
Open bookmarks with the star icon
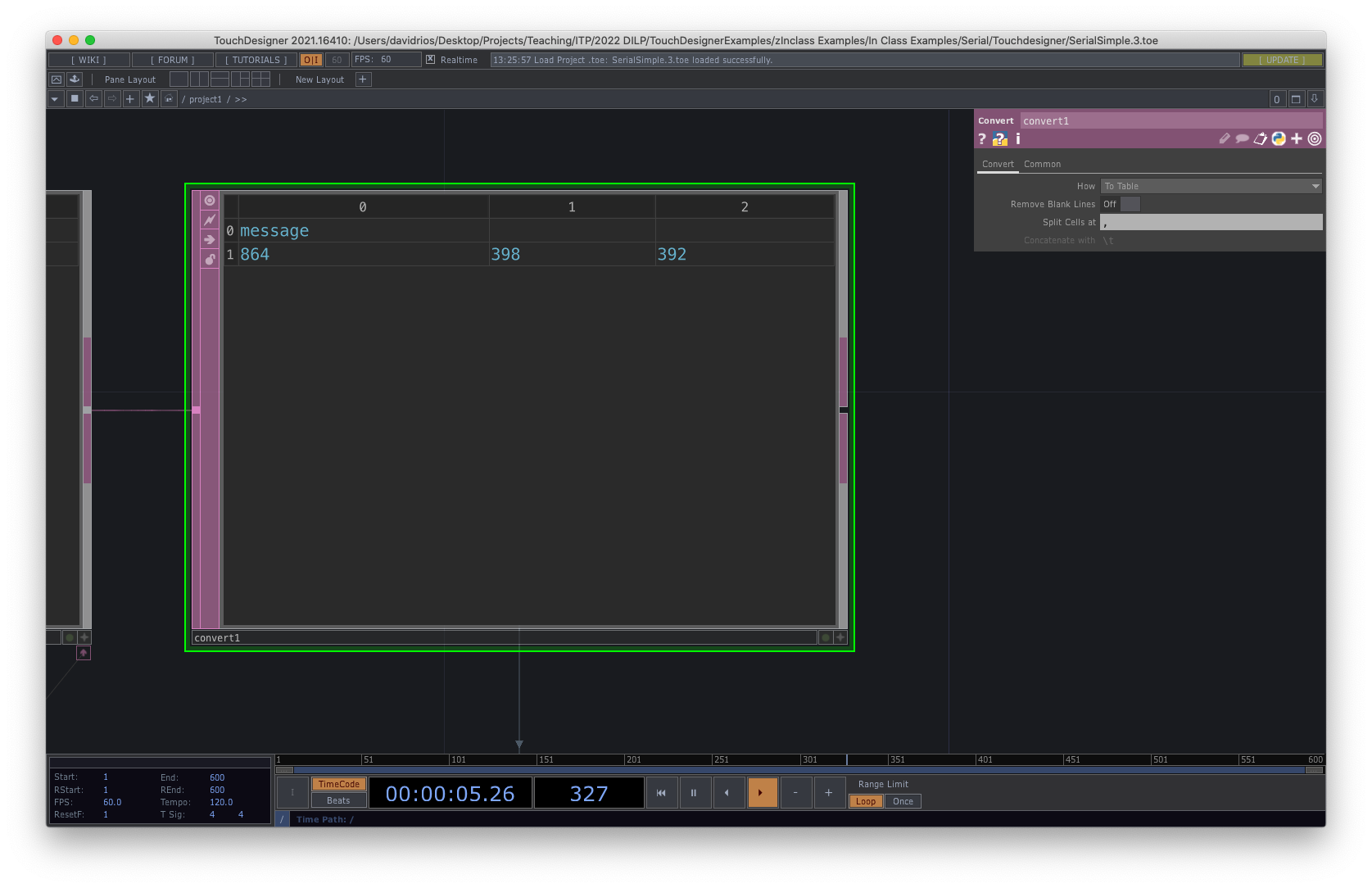[150, 99]
